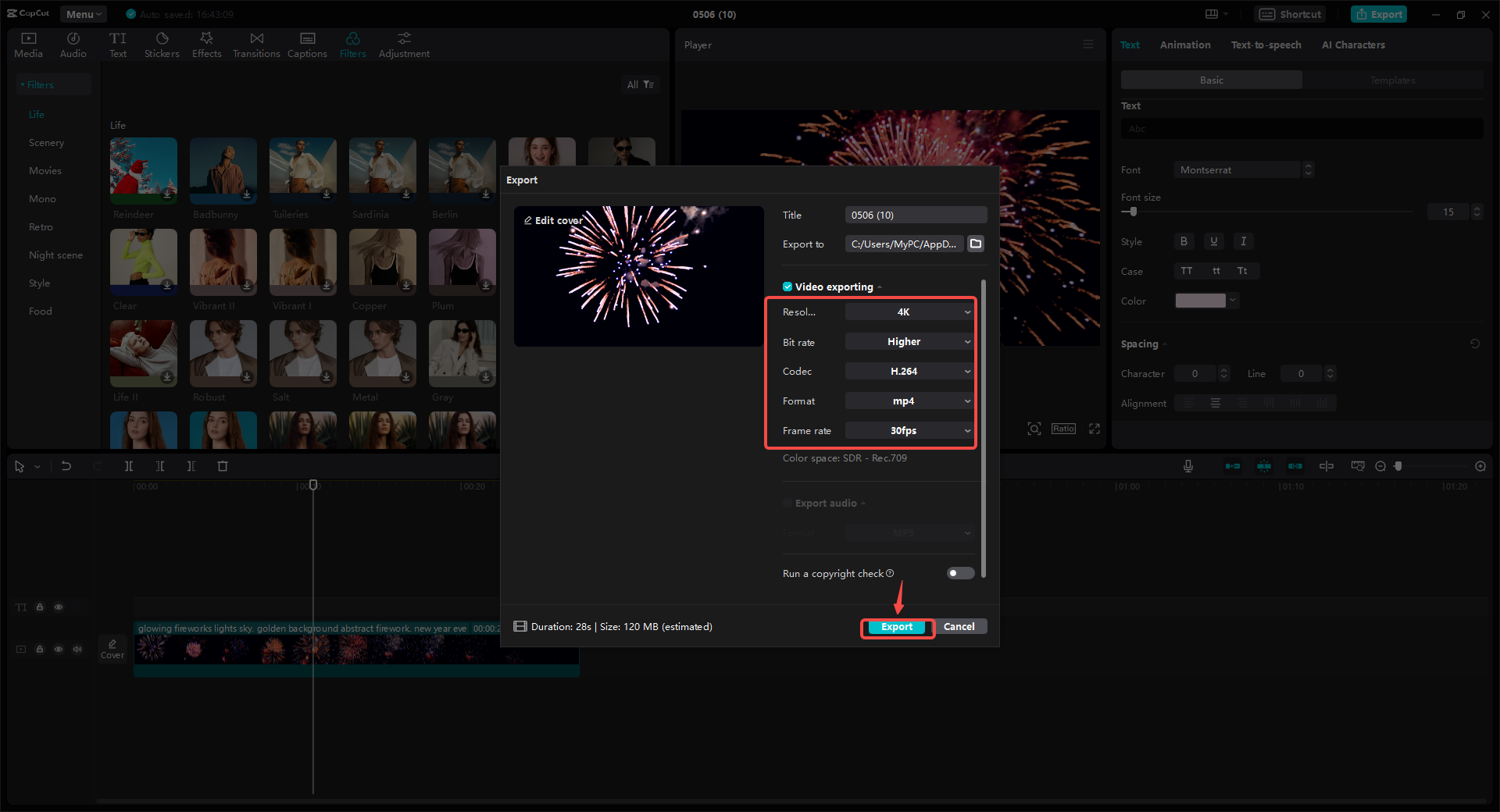Click the Delete trash icon
Viewport: 1500px width, 812px height.
223,466
